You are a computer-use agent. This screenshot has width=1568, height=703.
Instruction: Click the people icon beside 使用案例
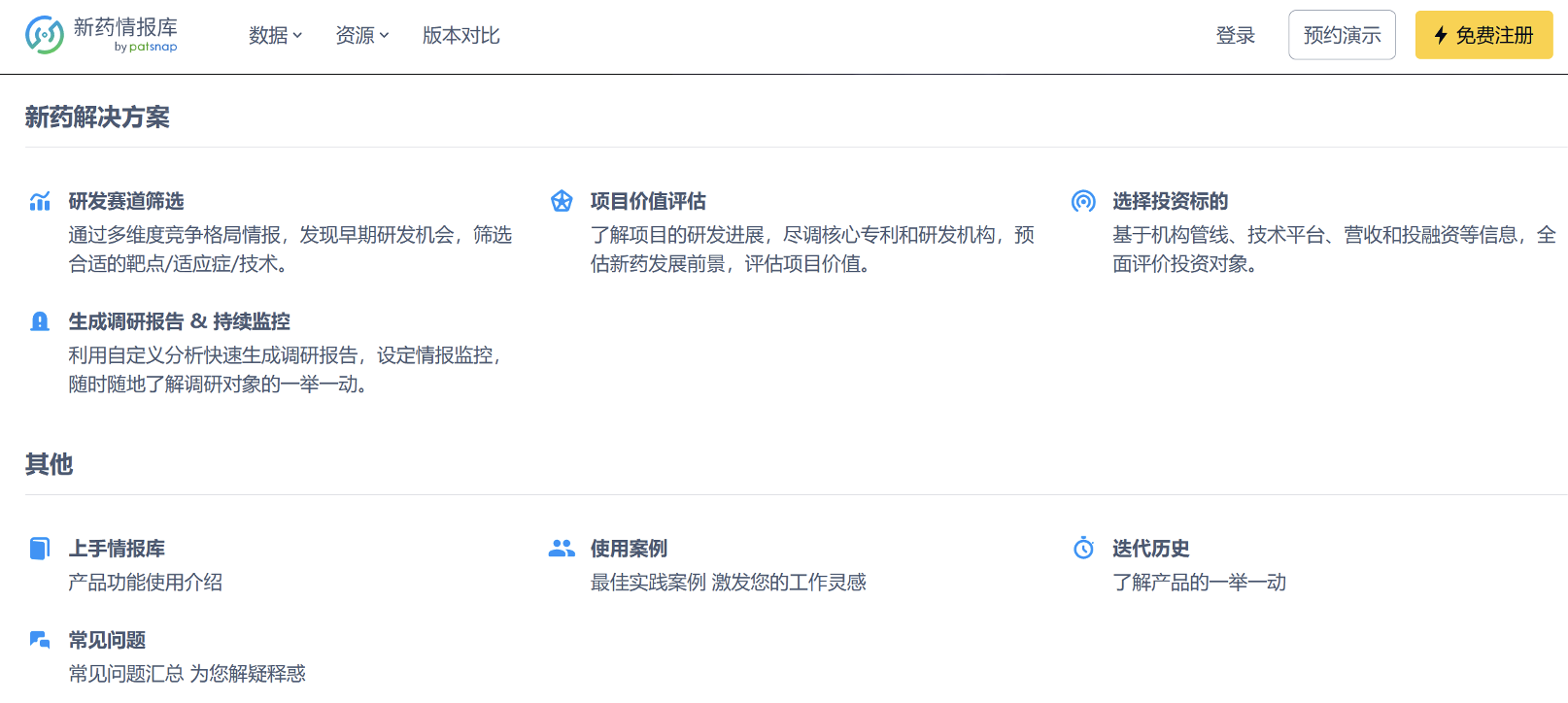coord(562,549)
